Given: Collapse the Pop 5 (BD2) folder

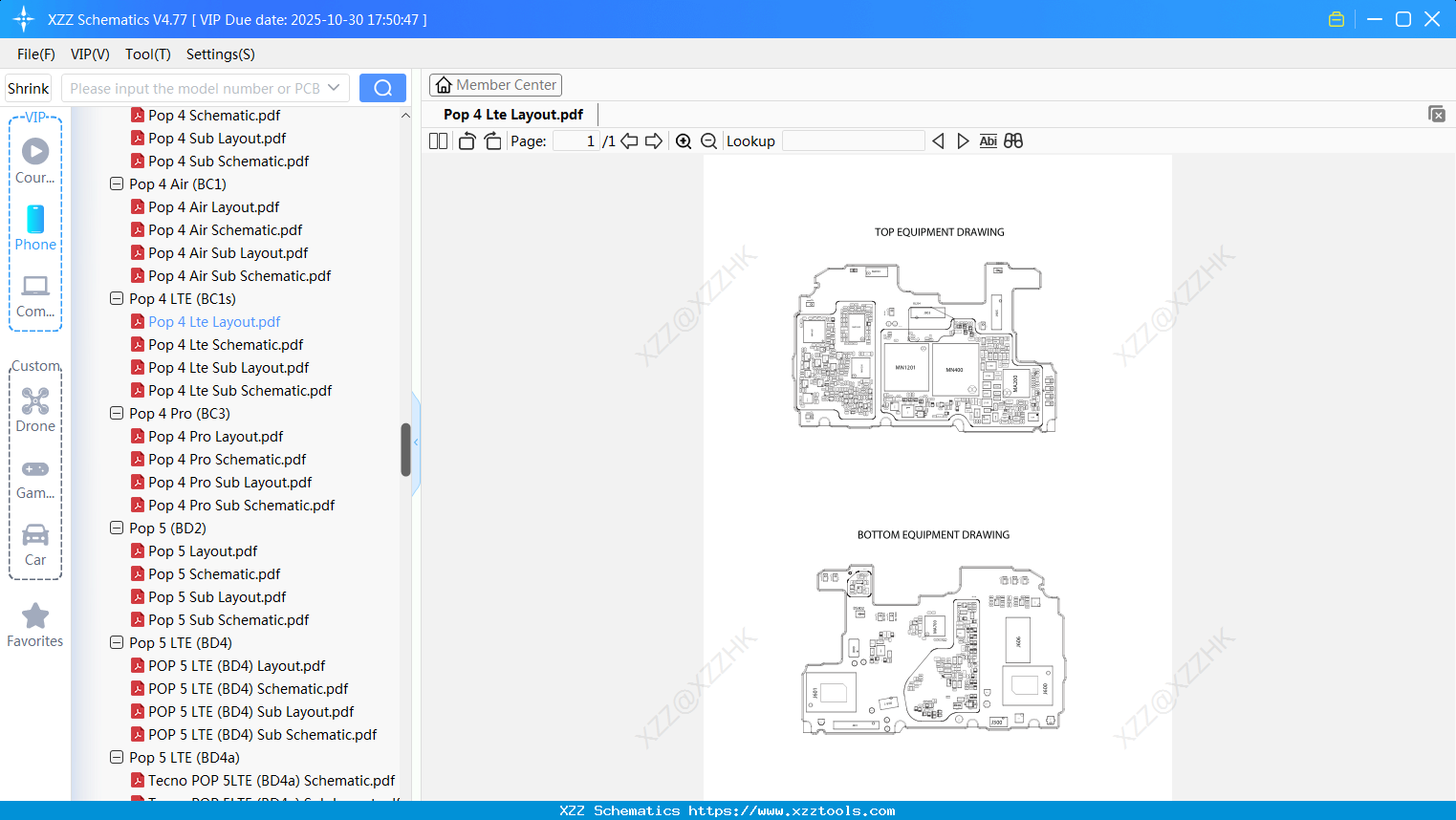Looking at the screenshot, I should (116, 528).
